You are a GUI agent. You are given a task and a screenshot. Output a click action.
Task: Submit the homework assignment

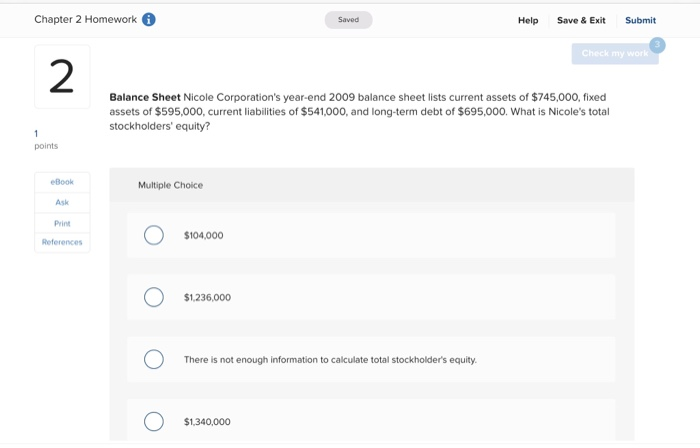point(640,20)
